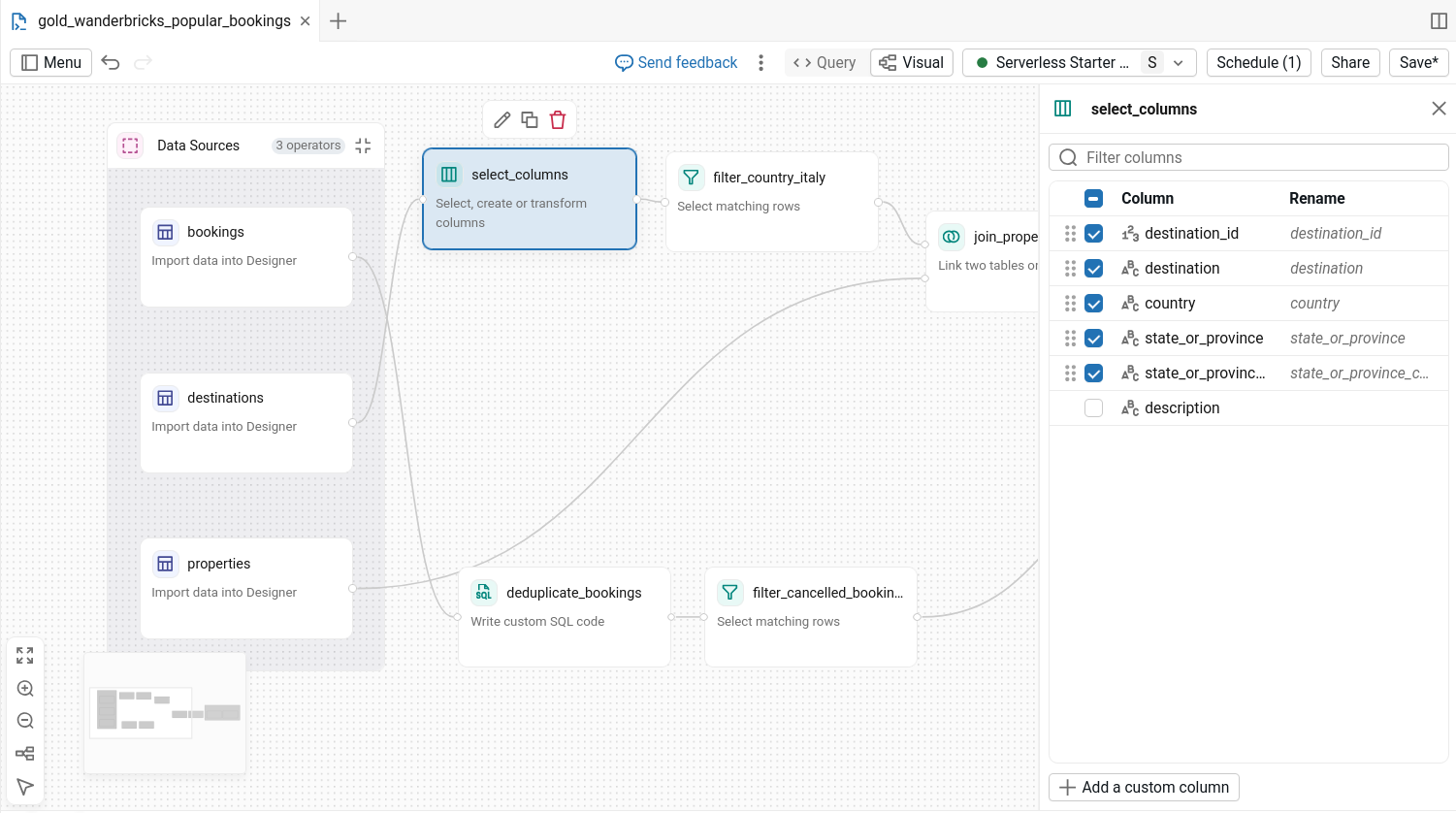
Task: Collapse the Data Sources group
Action: tap(363, 146)
